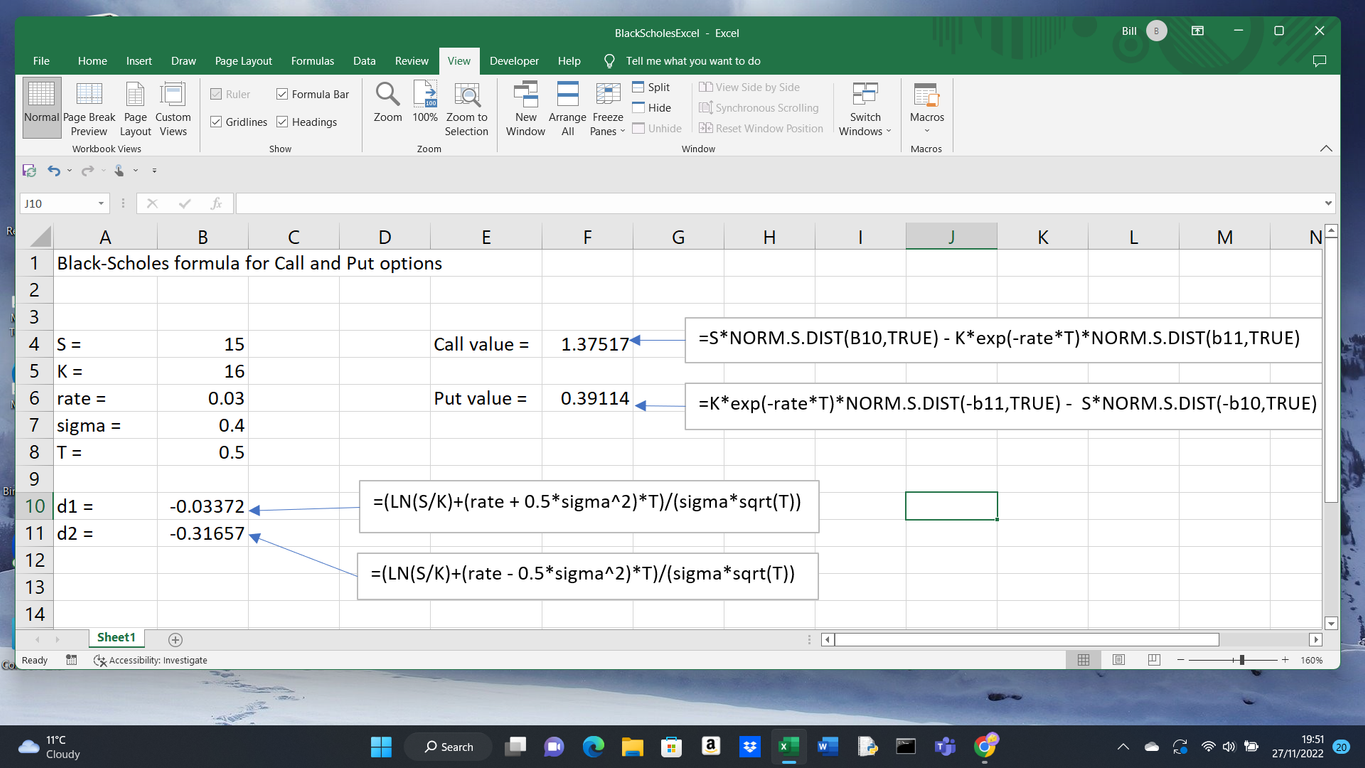Screen dimensions: 1365x768
Task: Open Microsoft Edge from the taskbar
Action: pos(594,746)
